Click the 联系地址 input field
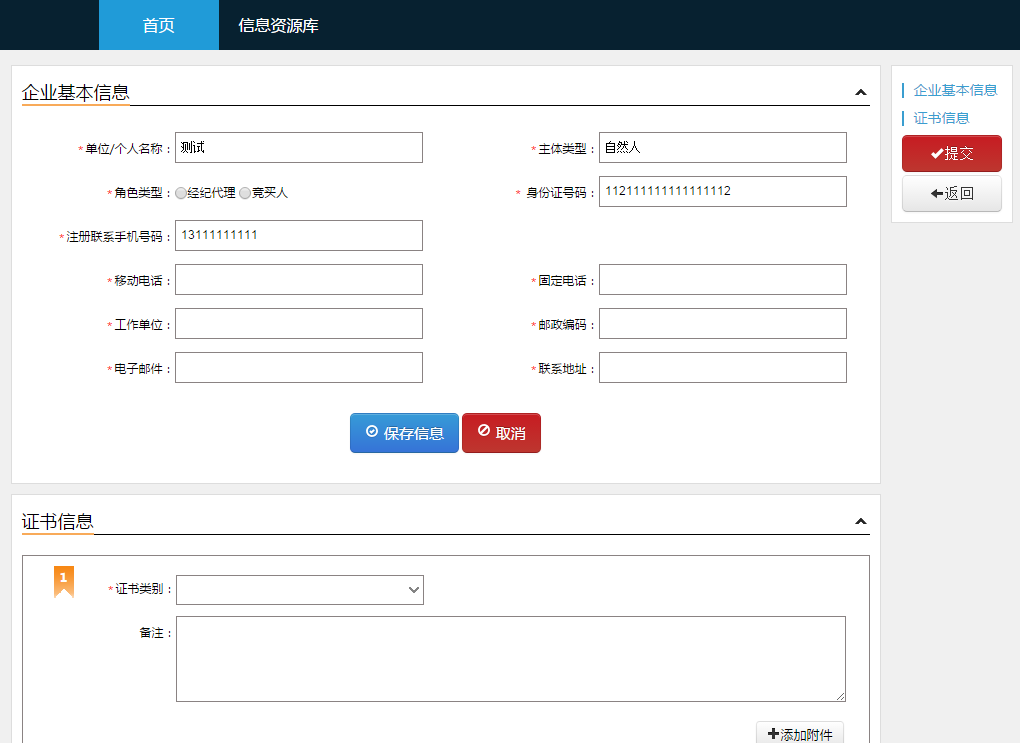Image resolution: width=1020 pixels, height=743 pixels. point(722,368)
